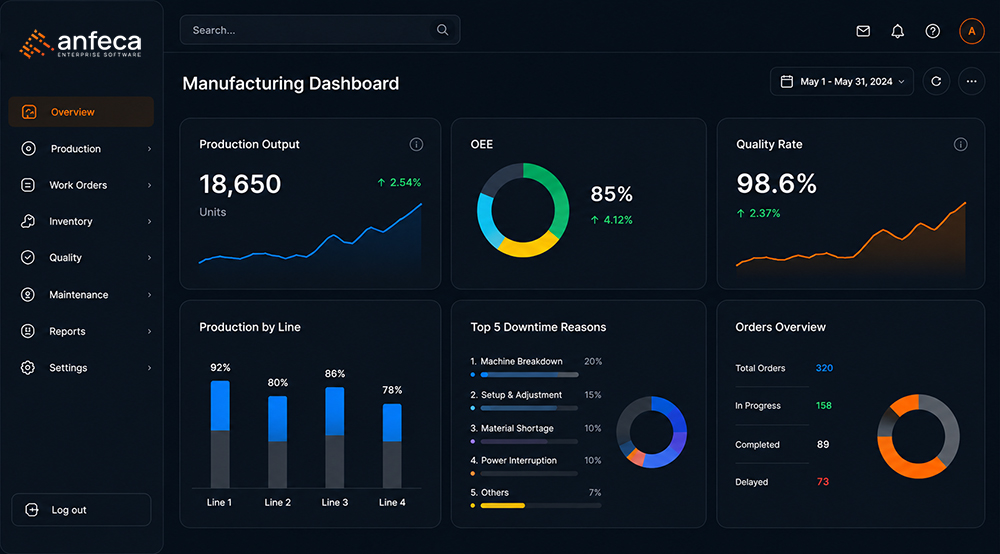1000x554 pixels.
Task: Open the Reports menu item
Action: pos(81,331)
